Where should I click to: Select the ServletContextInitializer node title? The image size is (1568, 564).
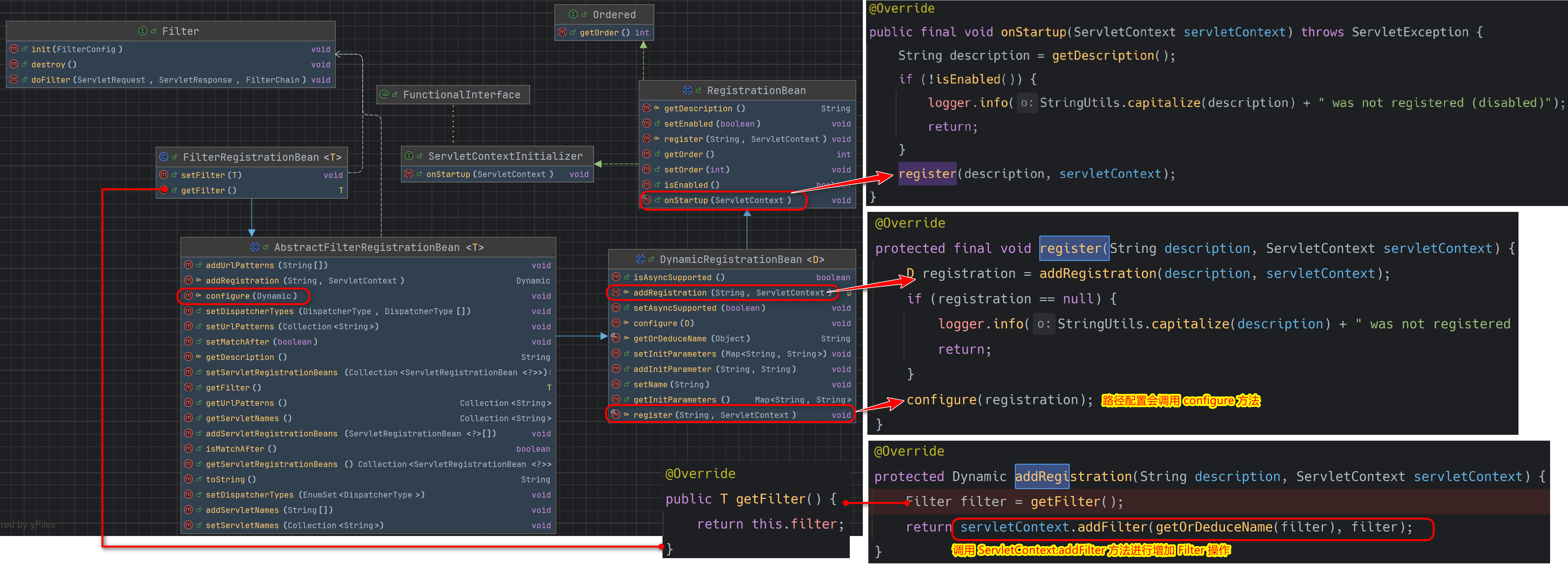(505, 156)
